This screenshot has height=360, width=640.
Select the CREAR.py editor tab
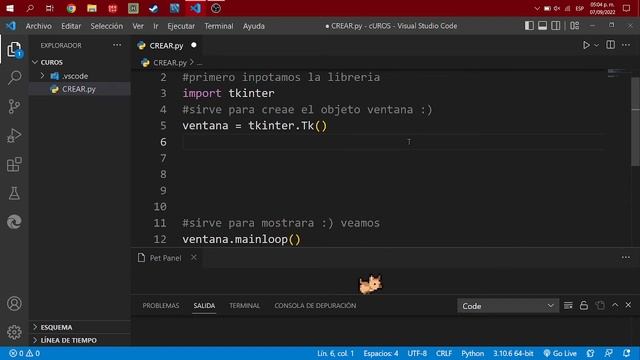[x=167, y=45]
